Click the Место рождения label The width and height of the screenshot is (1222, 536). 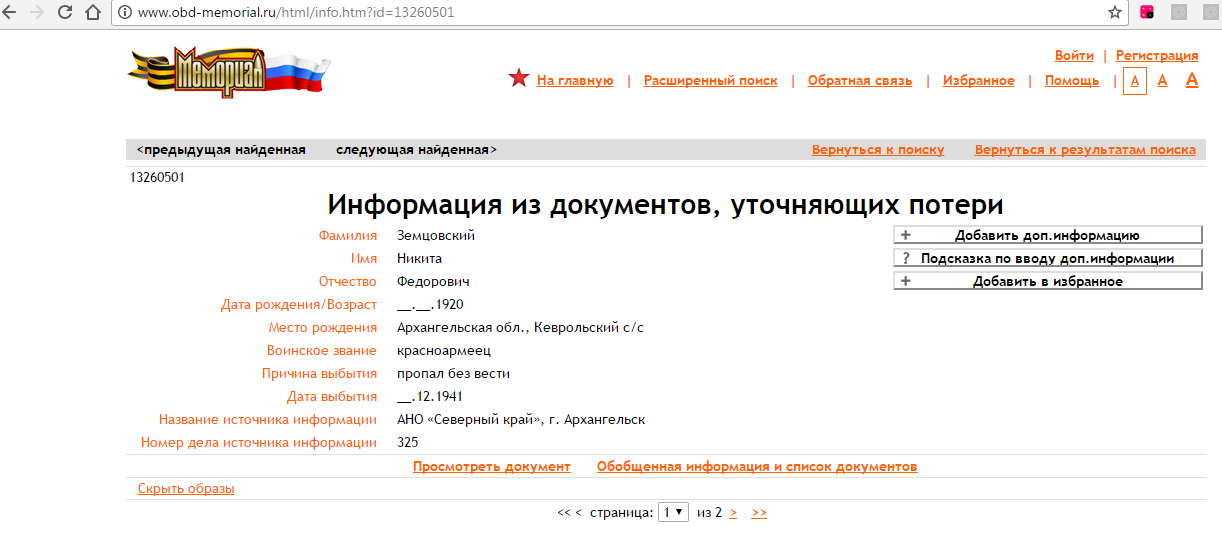pyautogui.click(x=323, y=328)
